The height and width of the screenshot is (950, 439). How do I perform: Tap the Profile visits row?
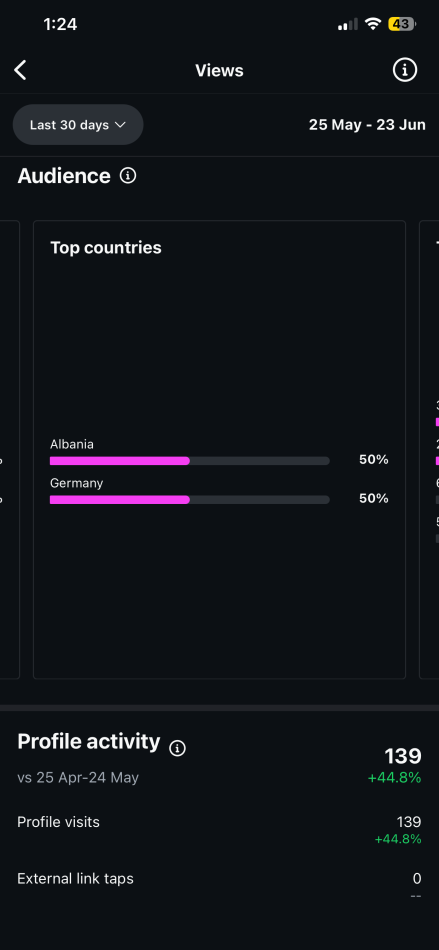click(219, 829)
